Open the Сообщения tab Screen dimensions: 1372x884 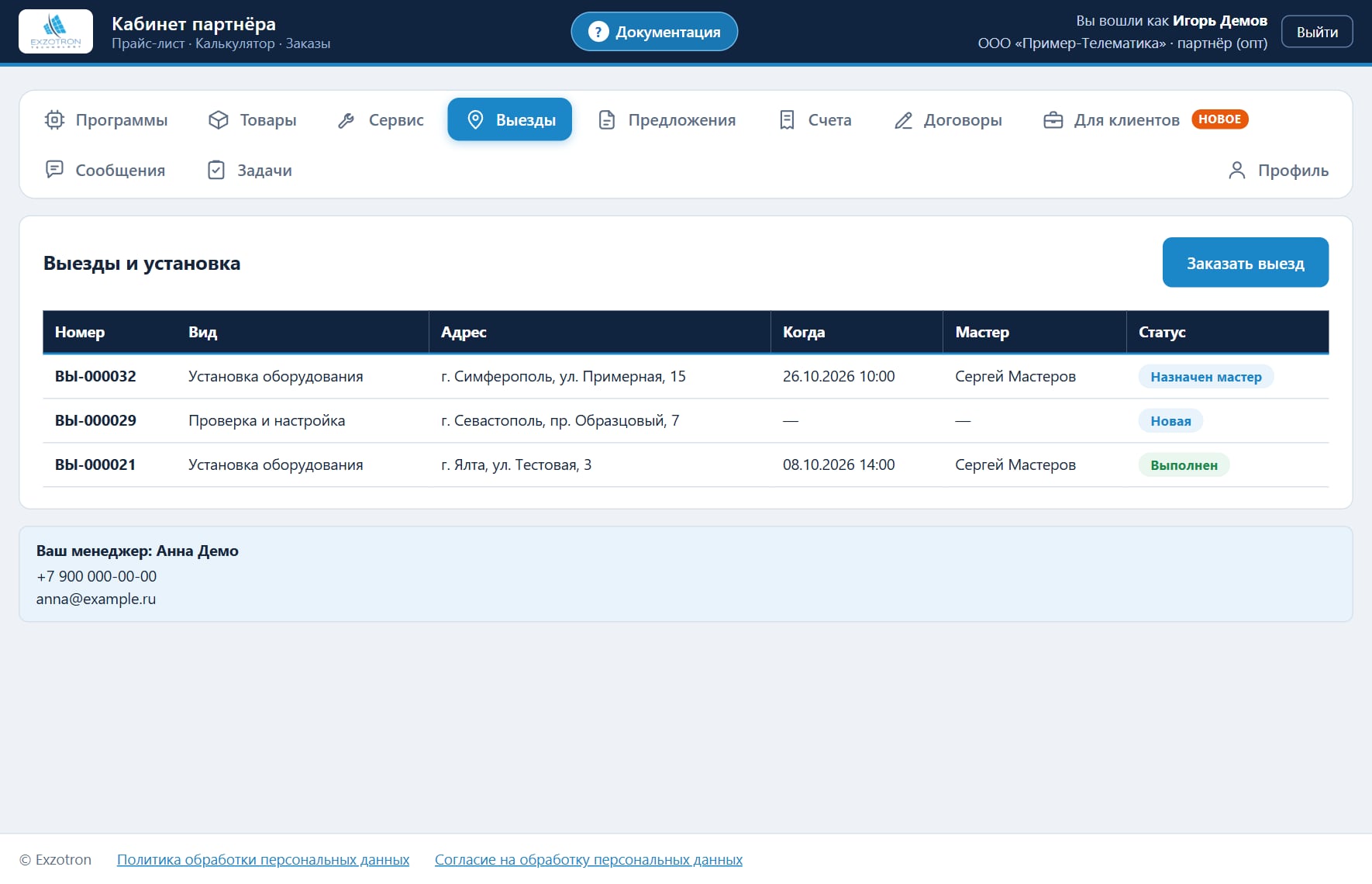105,170
